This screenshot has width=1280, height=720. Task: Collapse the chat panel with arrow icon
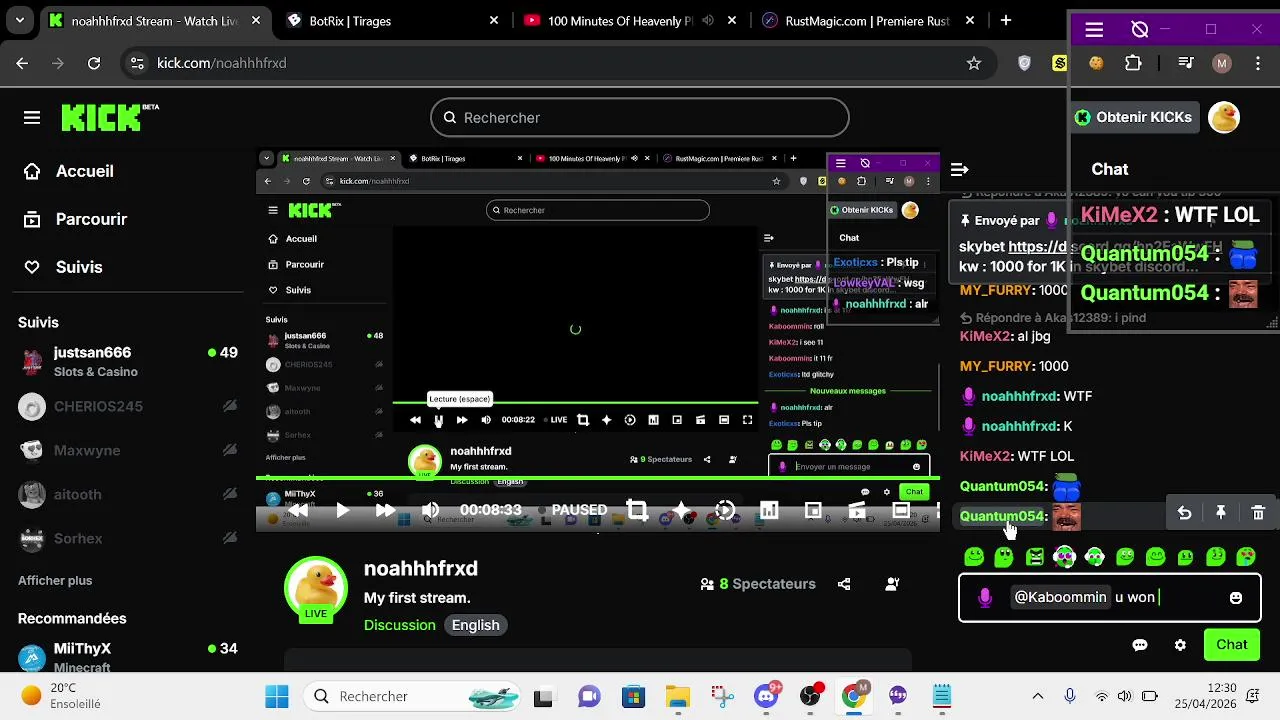(x=959, y=170)
